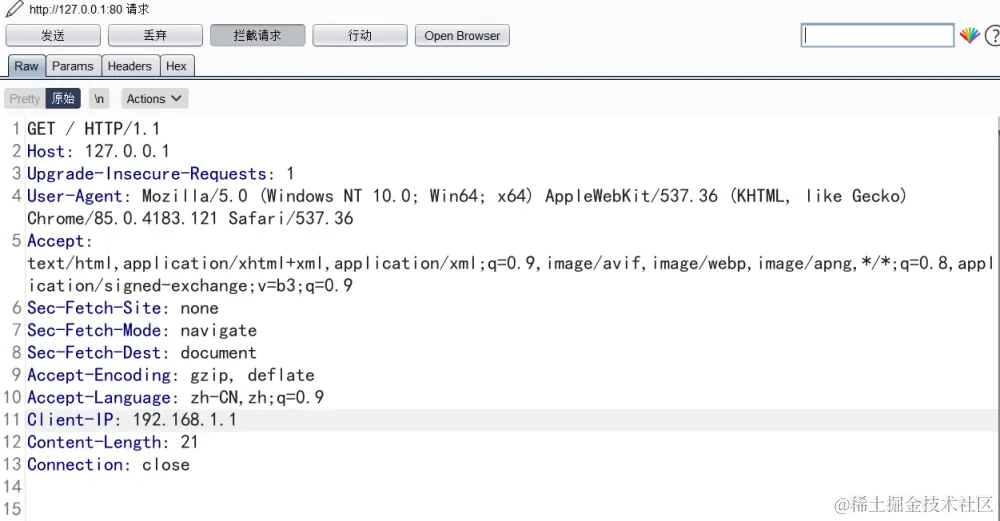Click the pencil edit icon beside the URL
Viewport: 1000px width, 521px height.
click(14, 9)
